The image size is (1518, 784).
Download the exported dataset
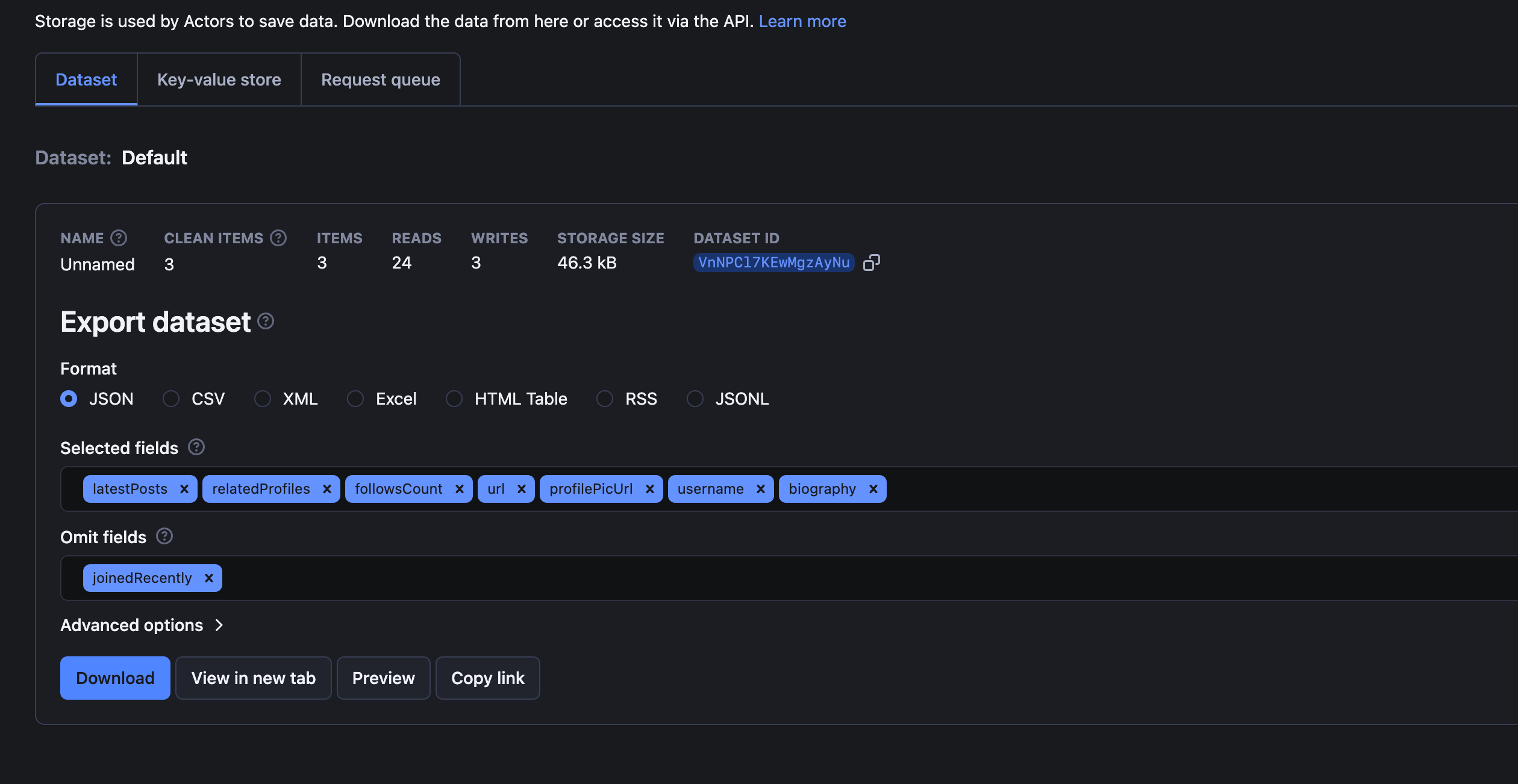(114, 677)
